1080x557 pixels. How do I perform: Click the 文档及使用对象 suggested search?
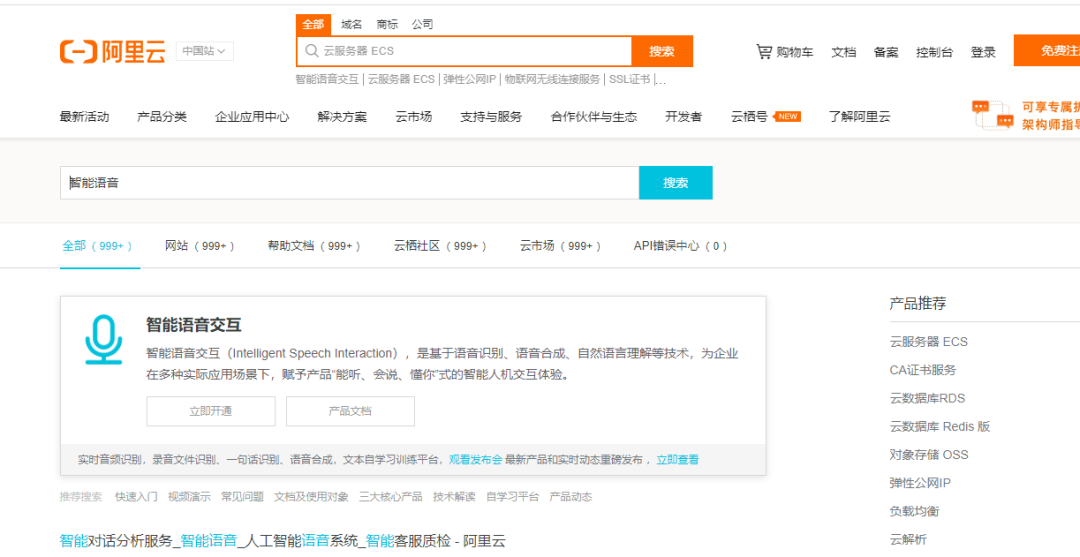[x=311, y=497]
